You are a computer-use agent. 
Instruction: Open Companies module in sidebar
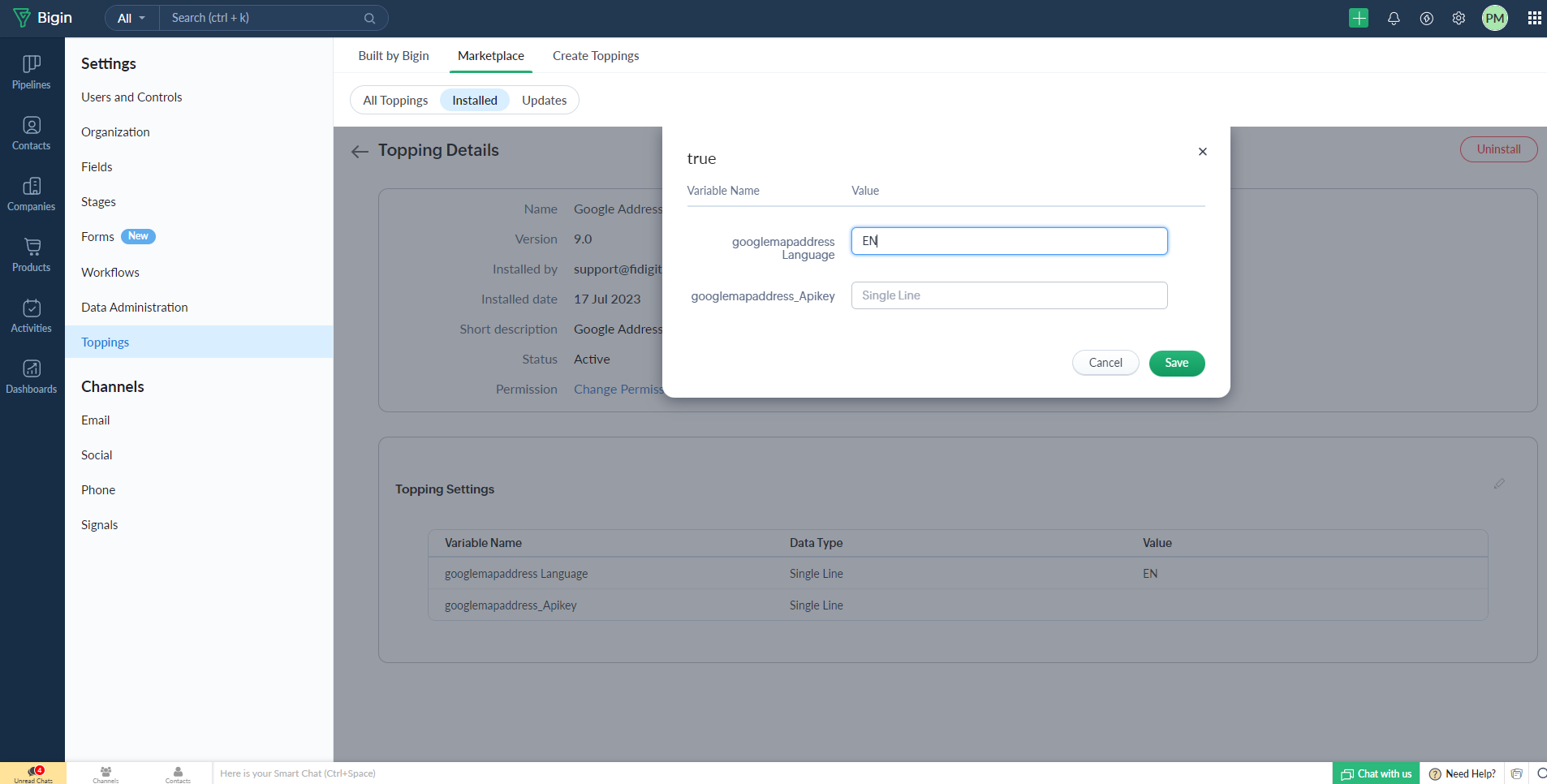[32, 194]
